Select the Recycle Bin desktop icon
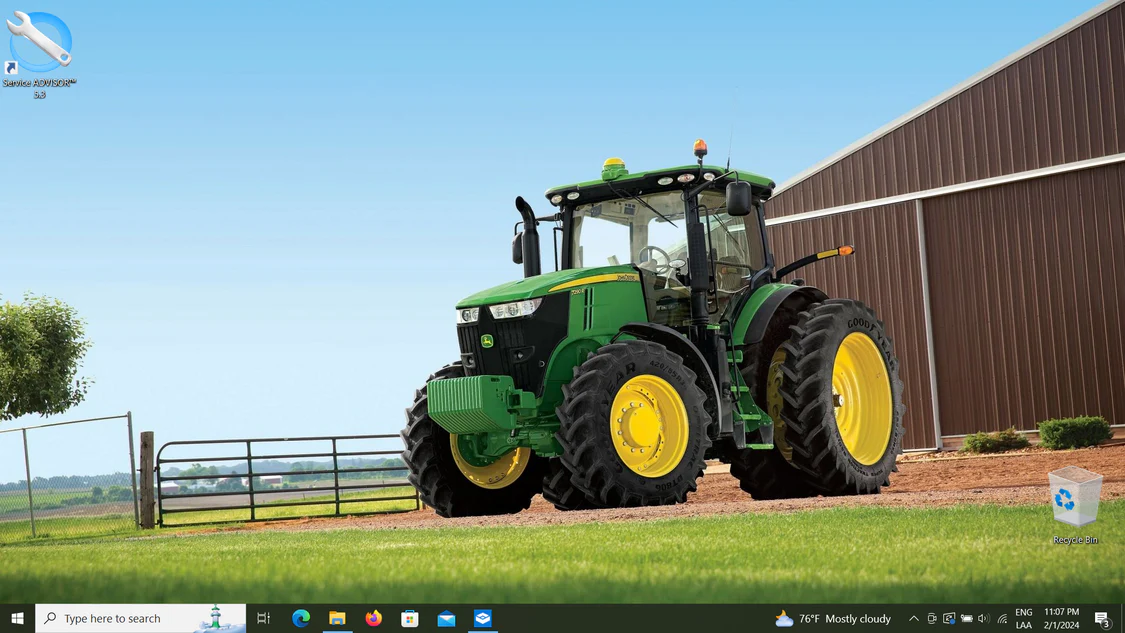This screenshot has height=633, width=1125. click(1075, 504)
